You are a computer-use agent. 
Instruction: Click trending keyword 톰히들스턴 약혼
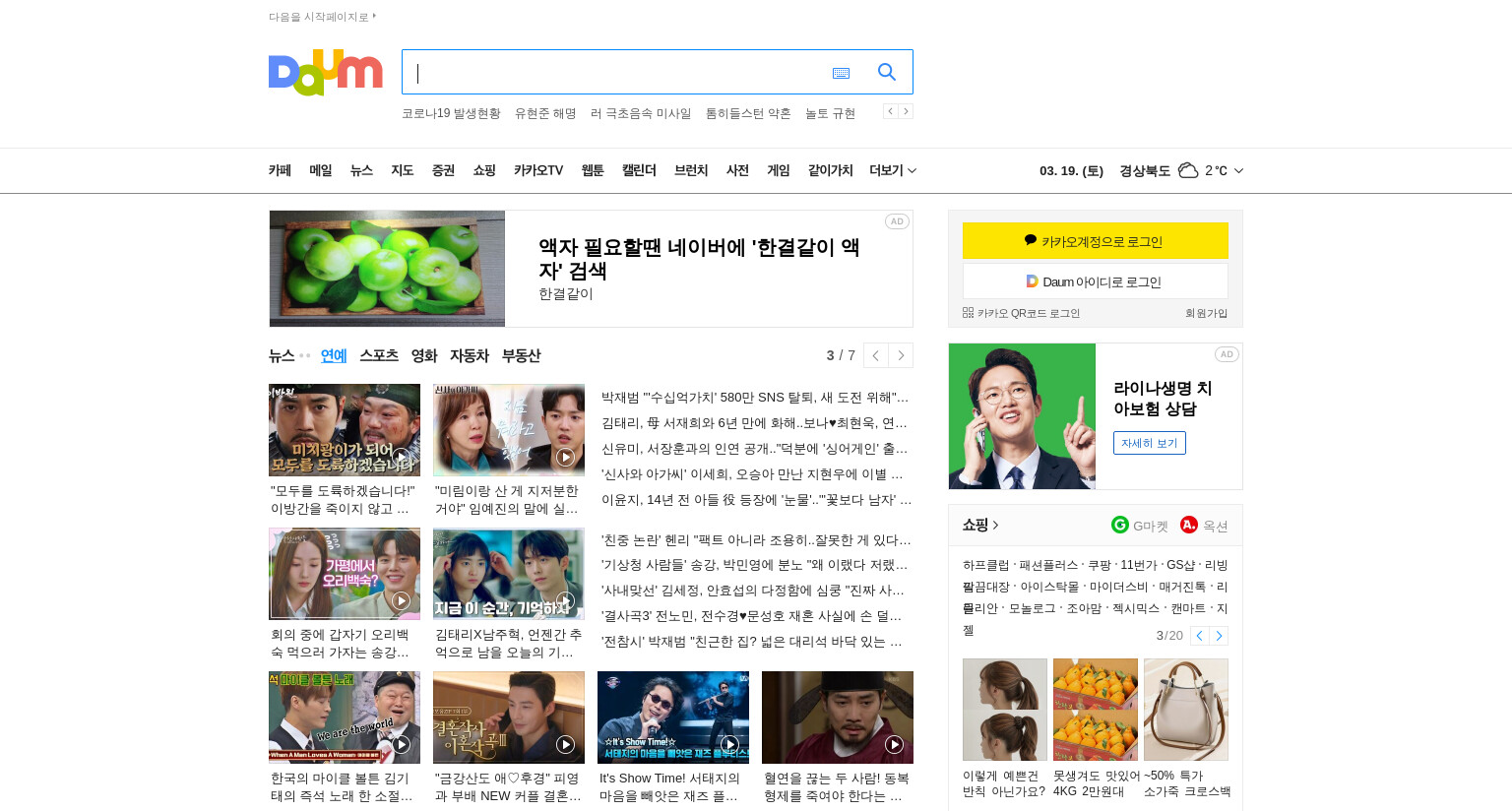(x=748, y=113)
